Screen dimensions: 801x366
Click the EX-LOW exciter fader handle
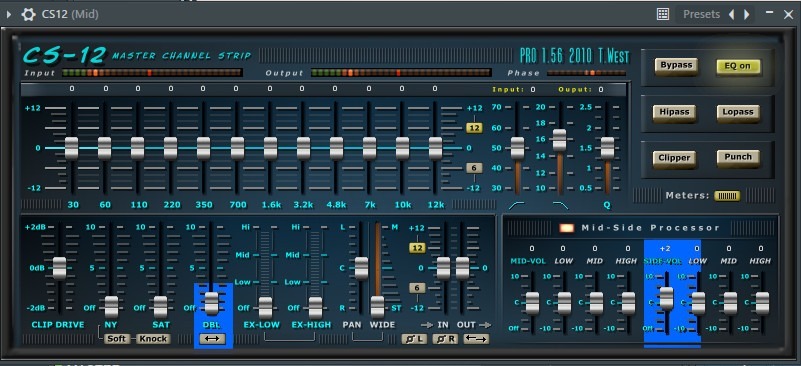click(x=265, y=308)
